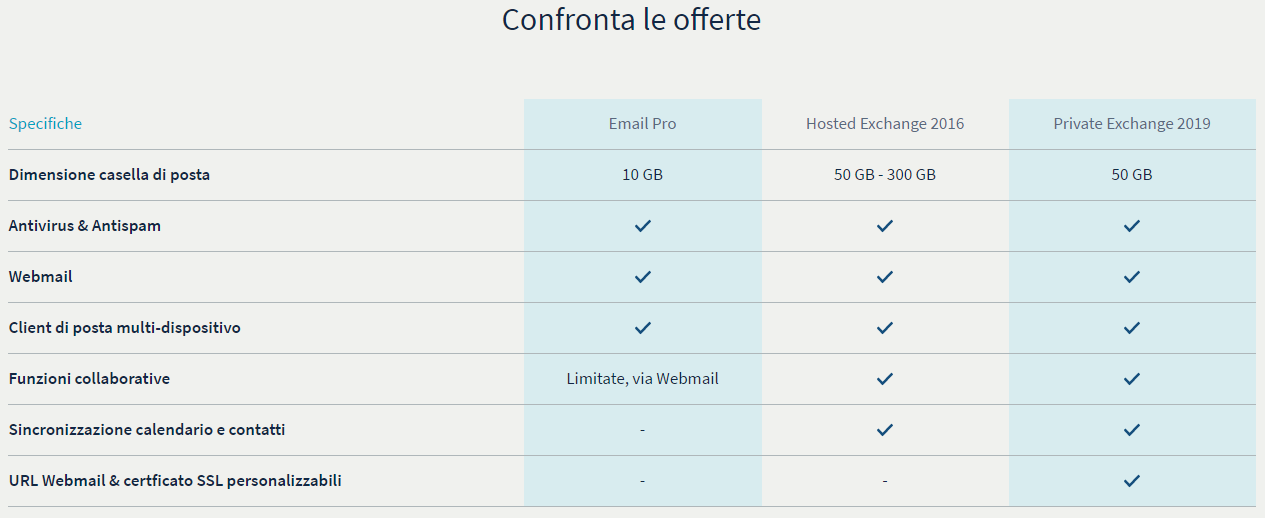Click the 10 GB mailbox size cell

643,175
